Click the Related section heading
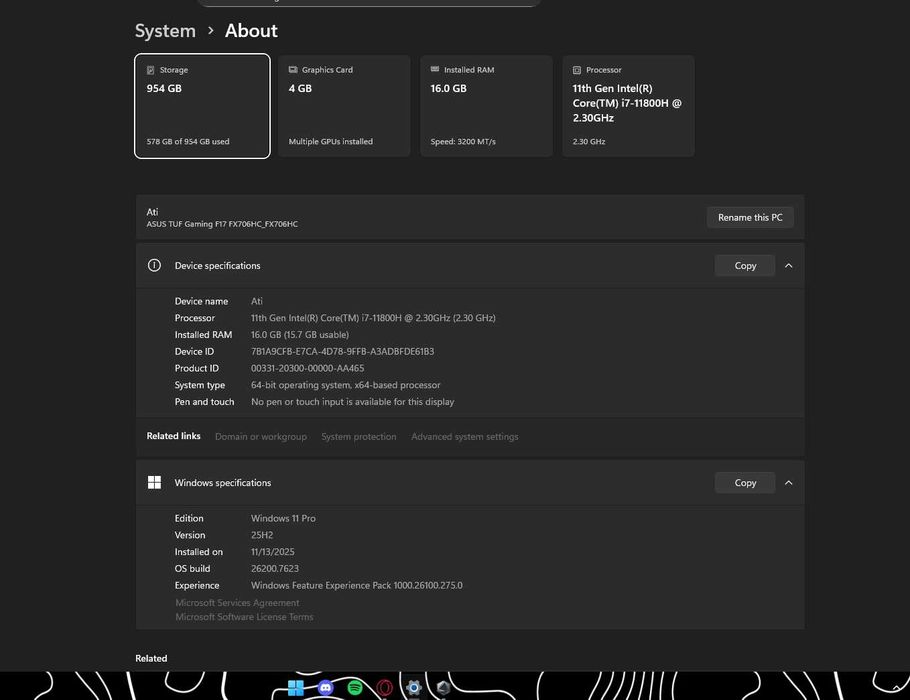Image resolution: width=910 pixels, height=700 pixels. click(151, 658)
